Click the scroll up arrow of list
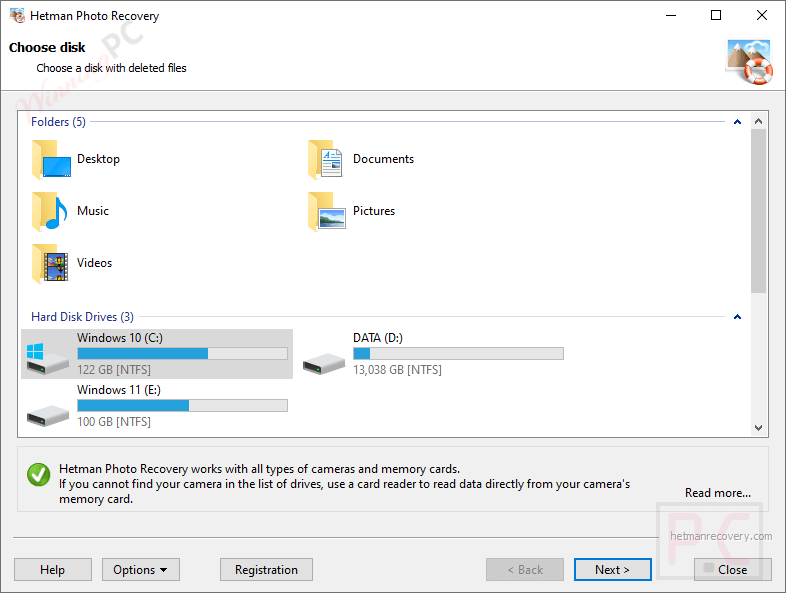The height and width of the screenshot is (593, 786). (x=758, y=121)
